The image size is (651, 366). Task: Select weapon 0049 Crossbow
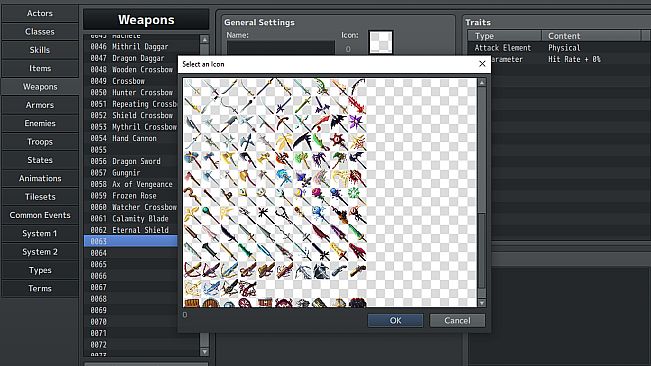pos(131,81)
